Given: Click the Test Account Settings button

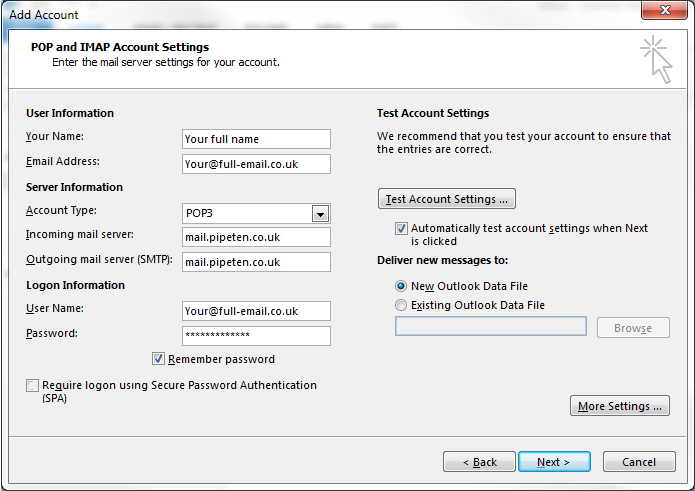Looking at the screenshot, I should coord(447,199).
